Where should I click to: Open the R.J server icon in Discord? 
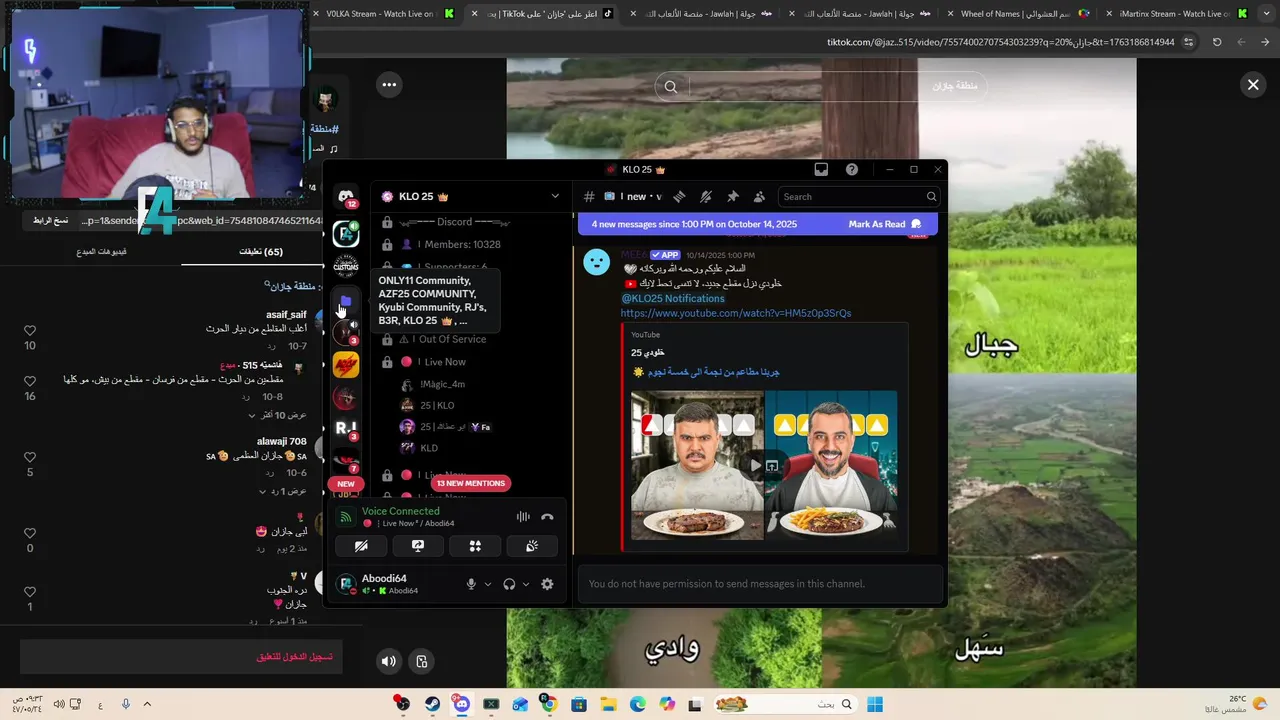click(x=346, y=429)
